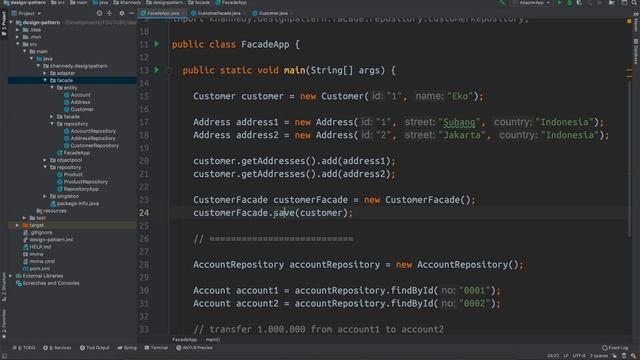Open the Spring tool window tab
The image size is (640, 360).
pos(127,348)
